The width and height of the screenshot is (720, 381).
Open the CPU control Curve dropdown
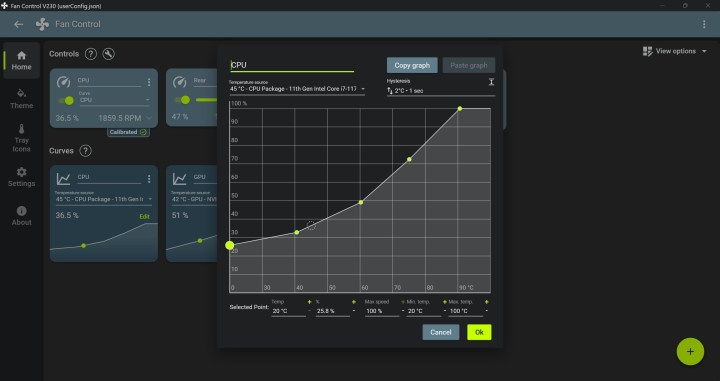[115, 100]
